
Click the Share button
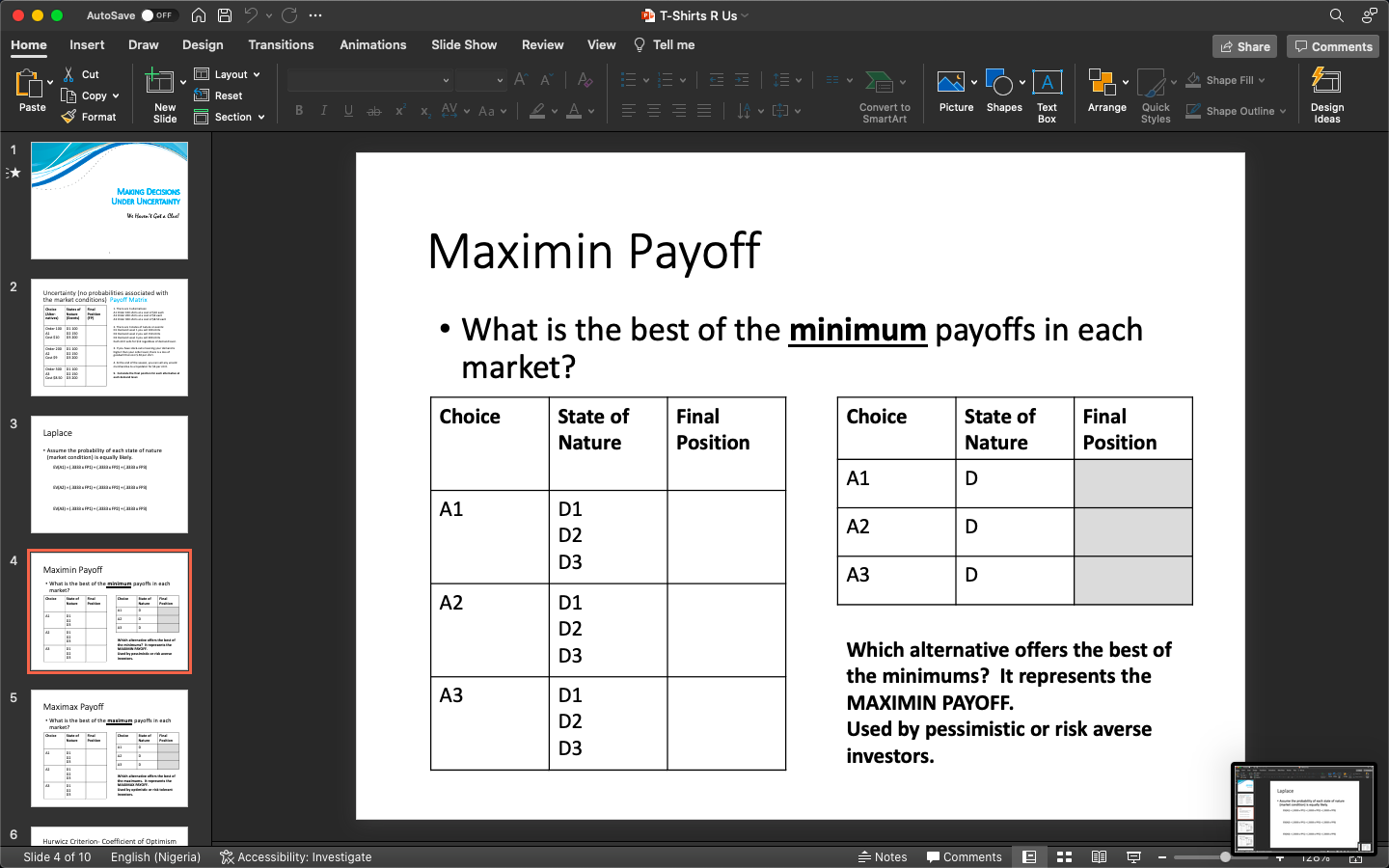click(x=1245, y=46)
